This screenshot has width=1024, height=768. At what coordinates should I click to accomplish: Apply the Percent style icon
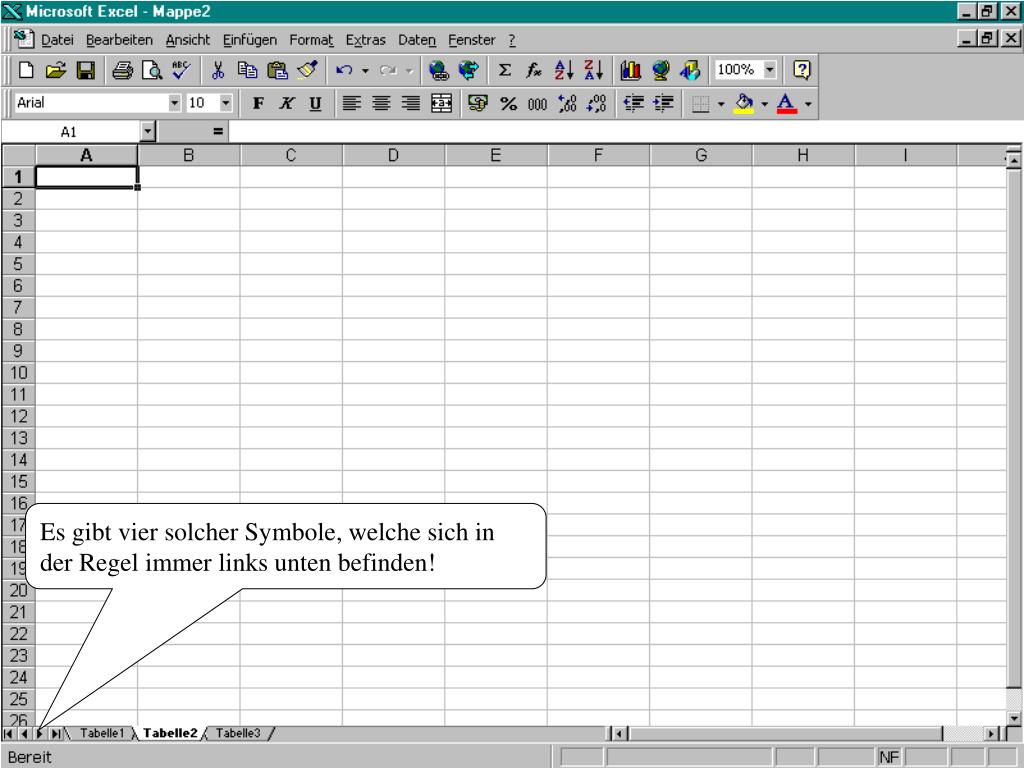[508, 103]
